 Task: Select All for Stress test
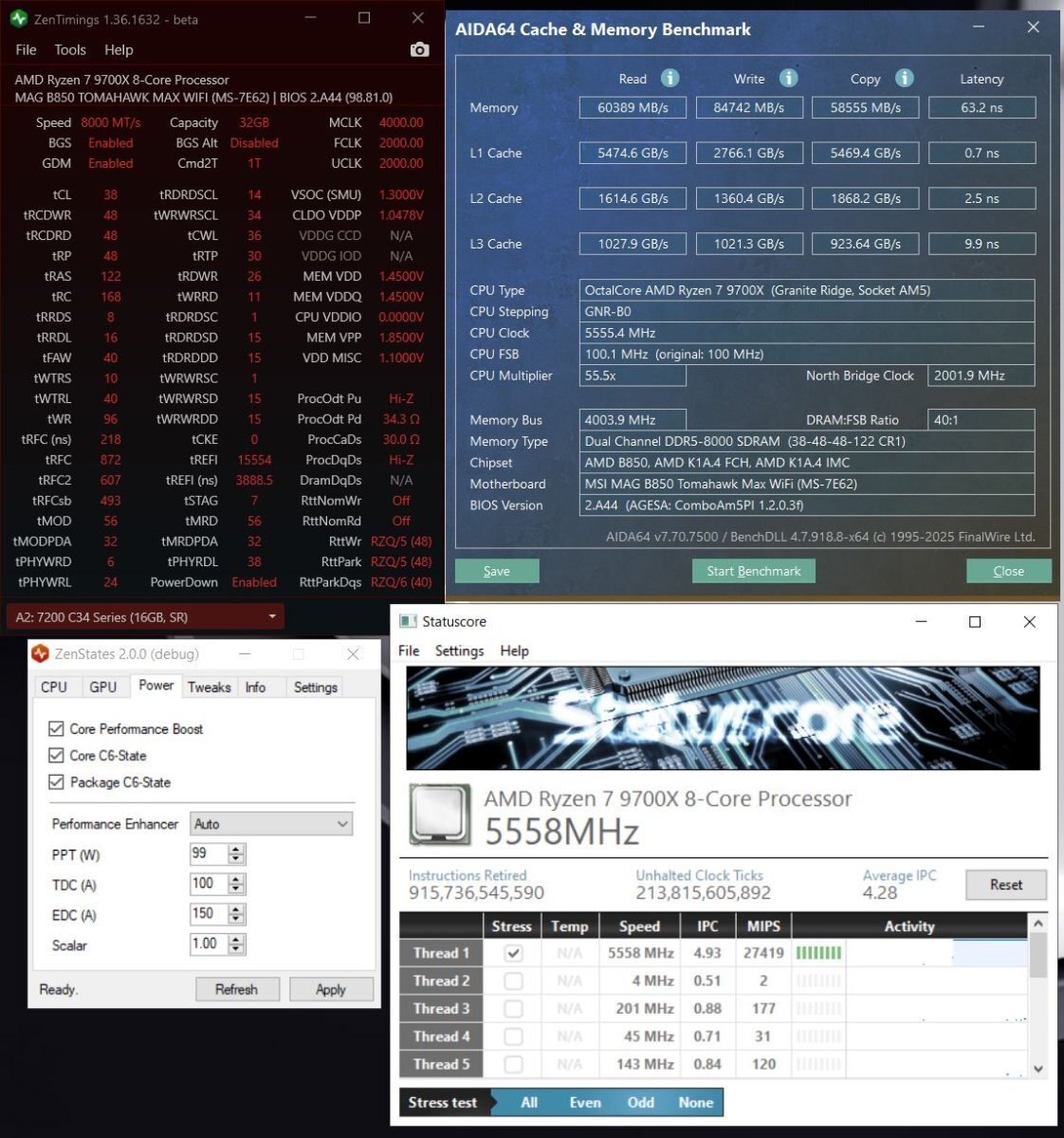click(529, 1102)
